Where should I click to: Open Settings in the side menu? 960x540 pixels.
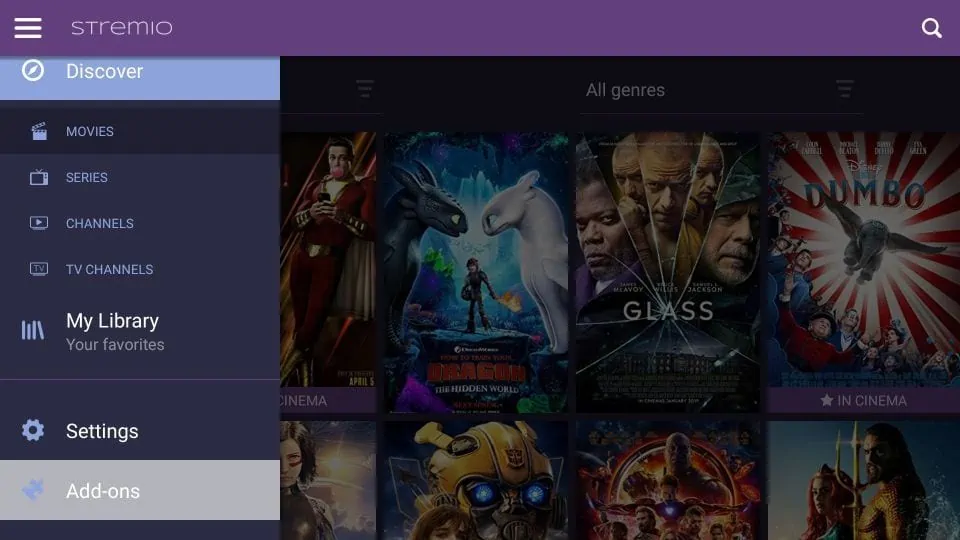tap(140, 430)
